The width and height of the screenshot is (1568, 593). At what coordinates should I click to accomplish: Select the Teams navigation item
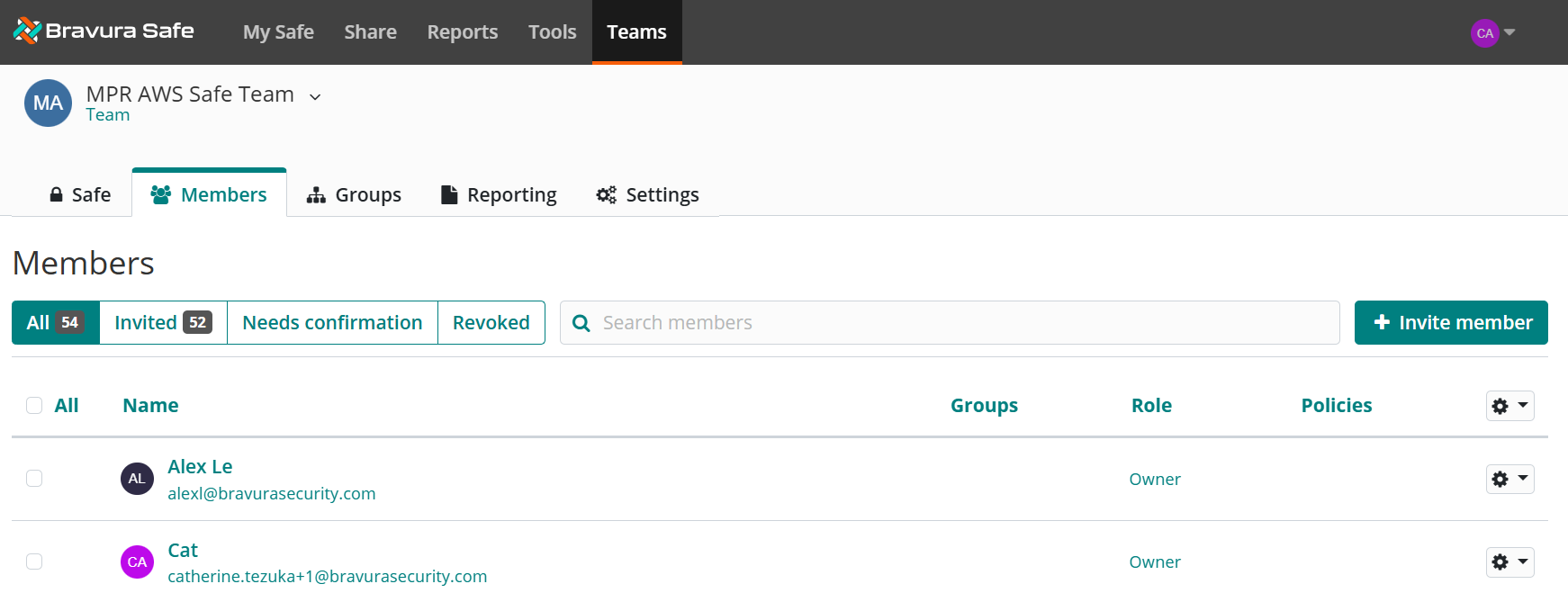[636, 32]
